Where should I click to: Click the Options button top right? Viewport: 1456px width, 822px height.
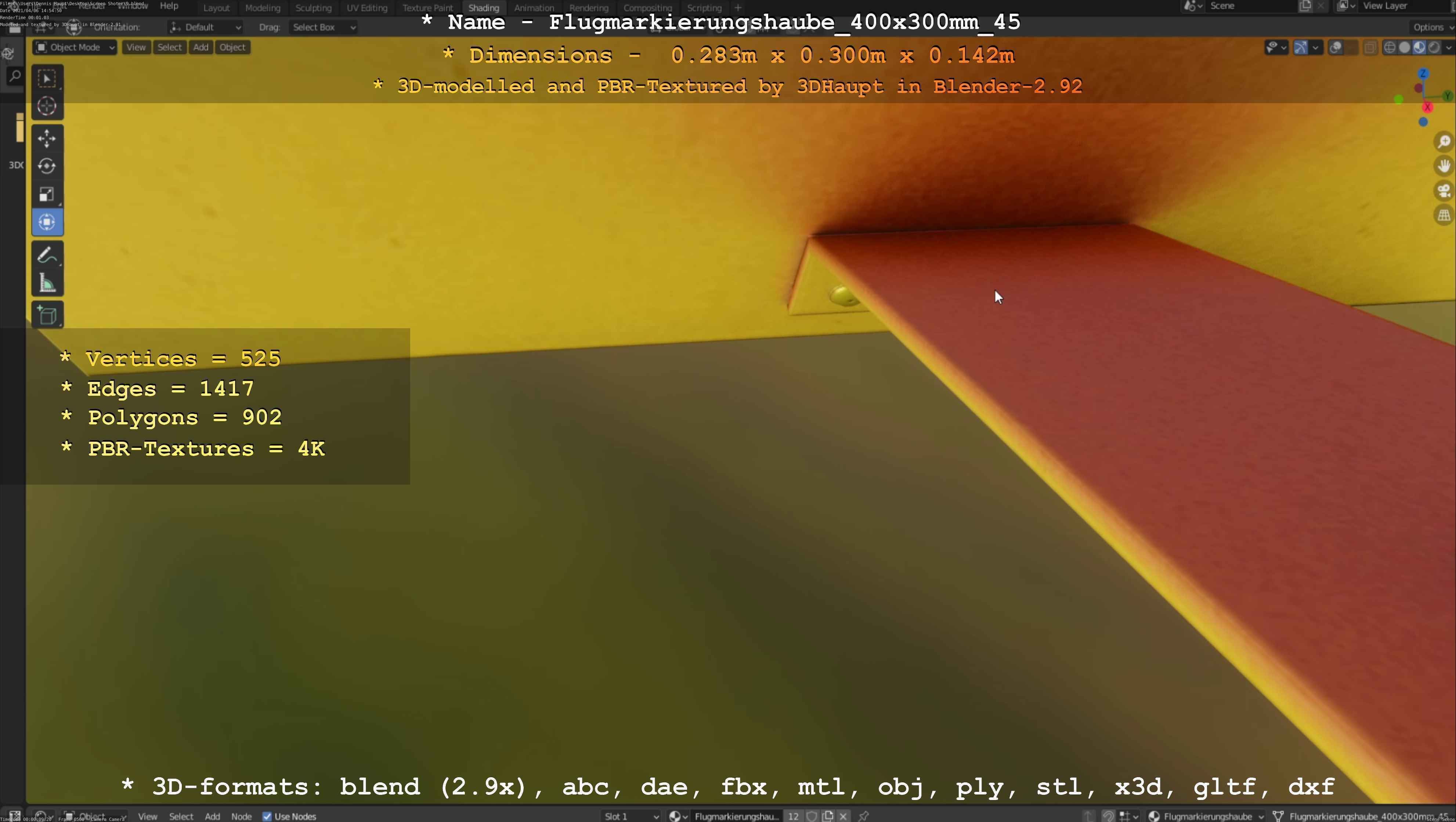coord(1430,27)
